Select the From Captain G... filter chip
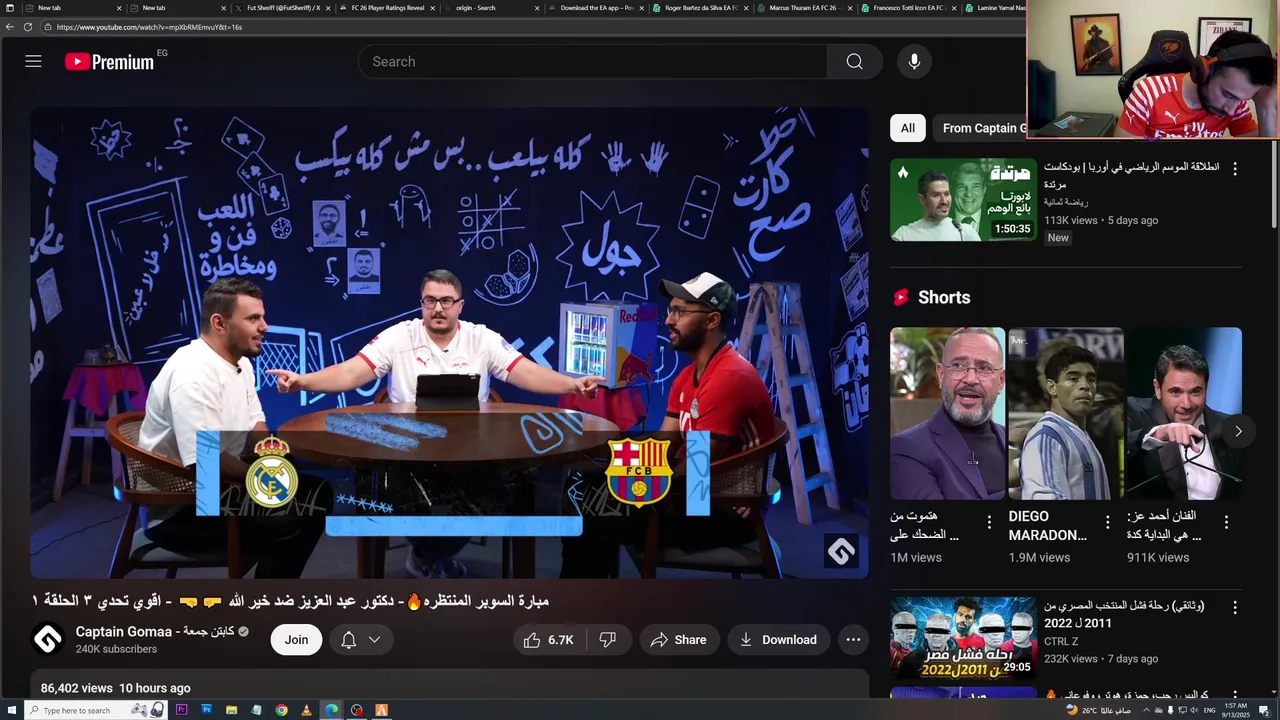Viewport: 1280px width, 720px height. coord(984,128)
